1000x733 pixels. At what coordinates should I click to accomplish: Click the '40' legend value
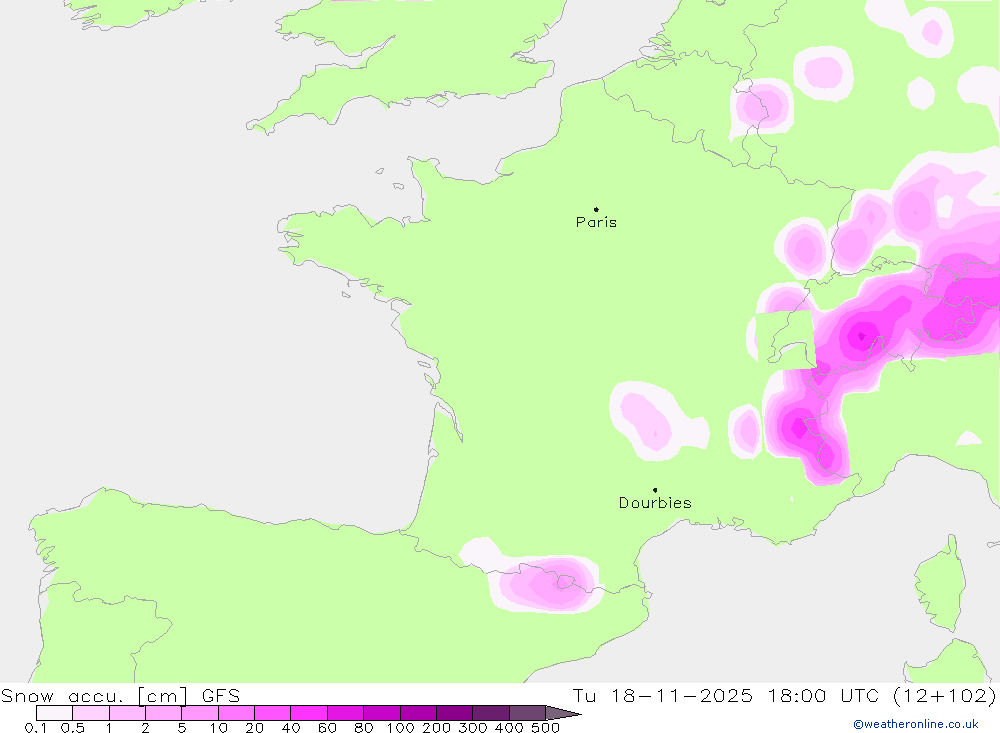click(291, 728)
